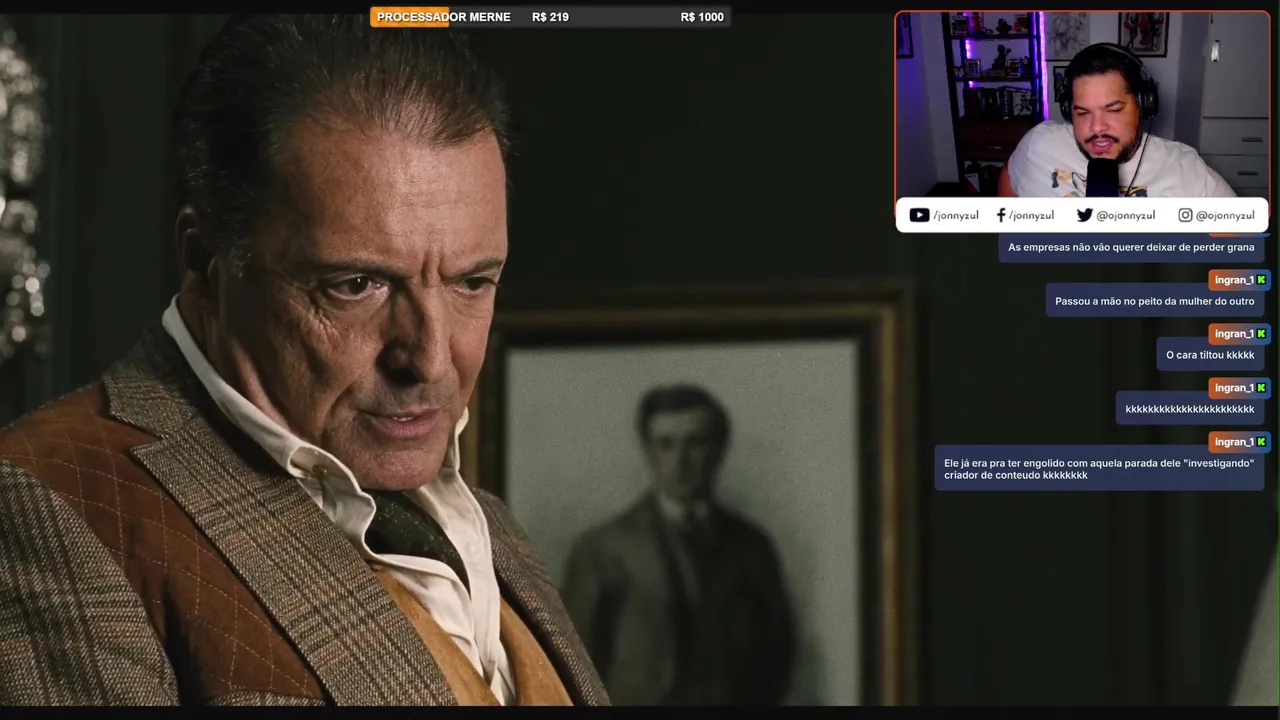
Task: Click message 'As empresas não vão querer deixar'
Action: [1131, 247]
